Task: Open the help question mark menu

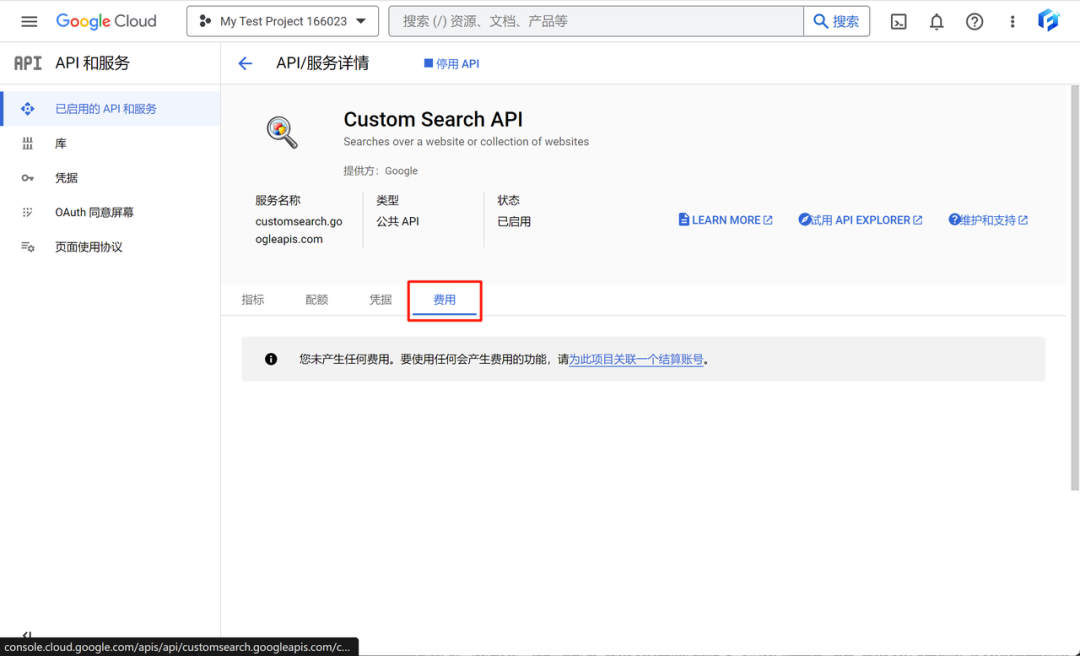Action: pos(974,22)
